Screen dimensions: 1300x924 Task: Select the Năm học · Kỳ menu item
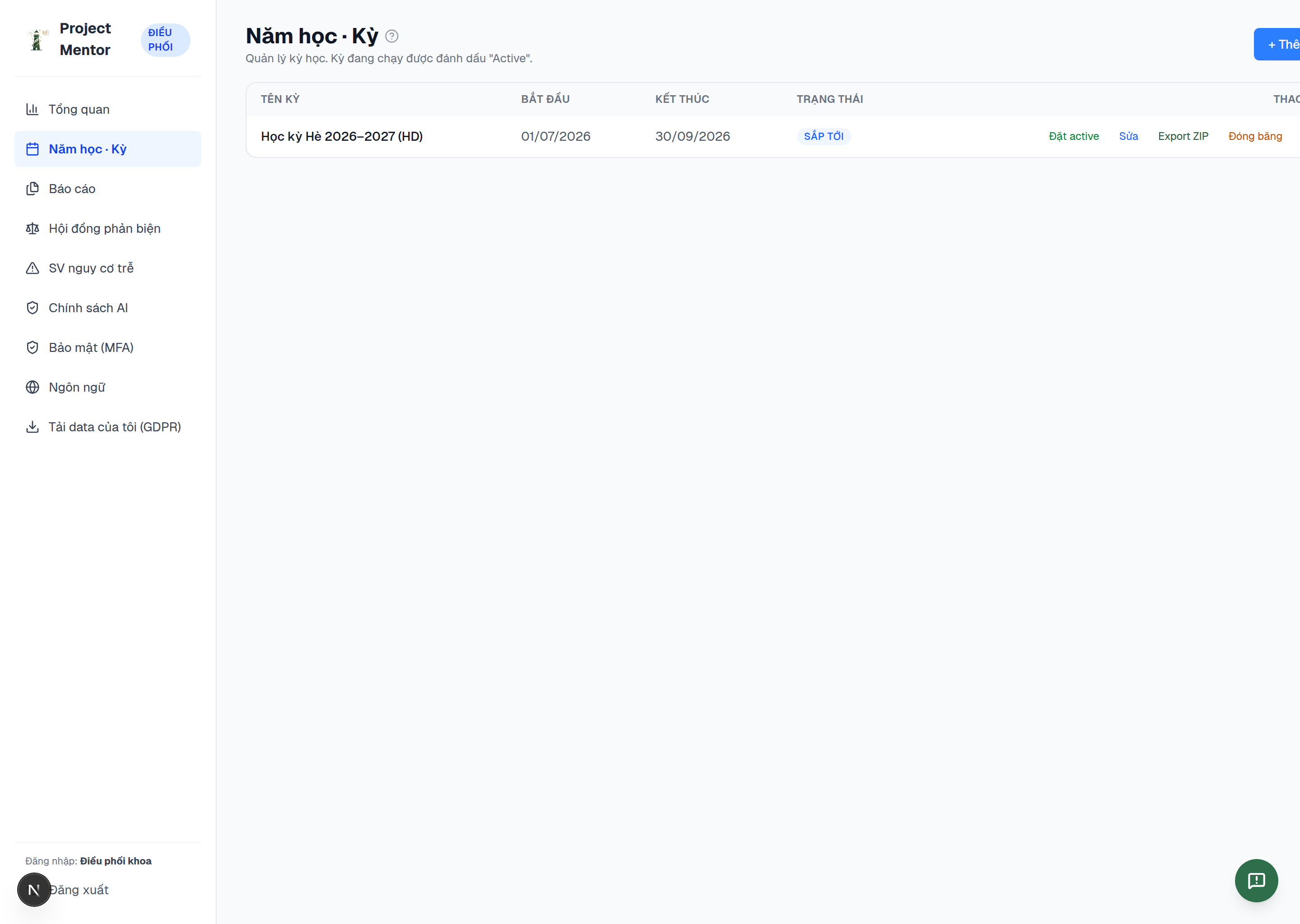point(107,149)
